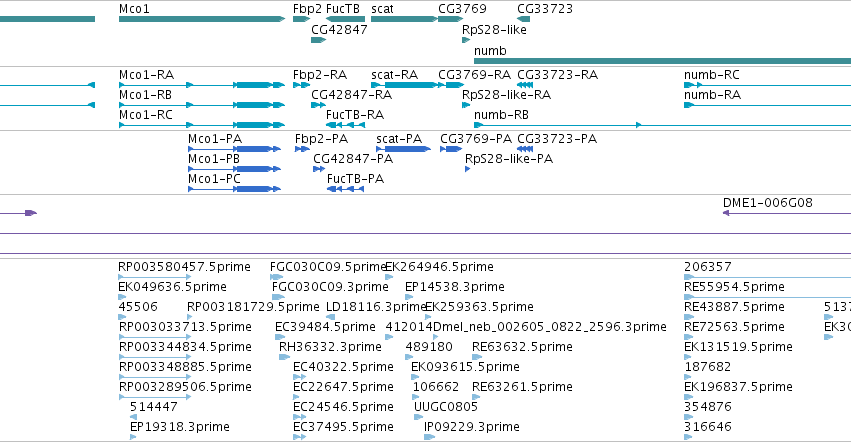Screen dimensions: 851x442
Task: Select the Mco1 gene bar
Action: click(201, 19)
